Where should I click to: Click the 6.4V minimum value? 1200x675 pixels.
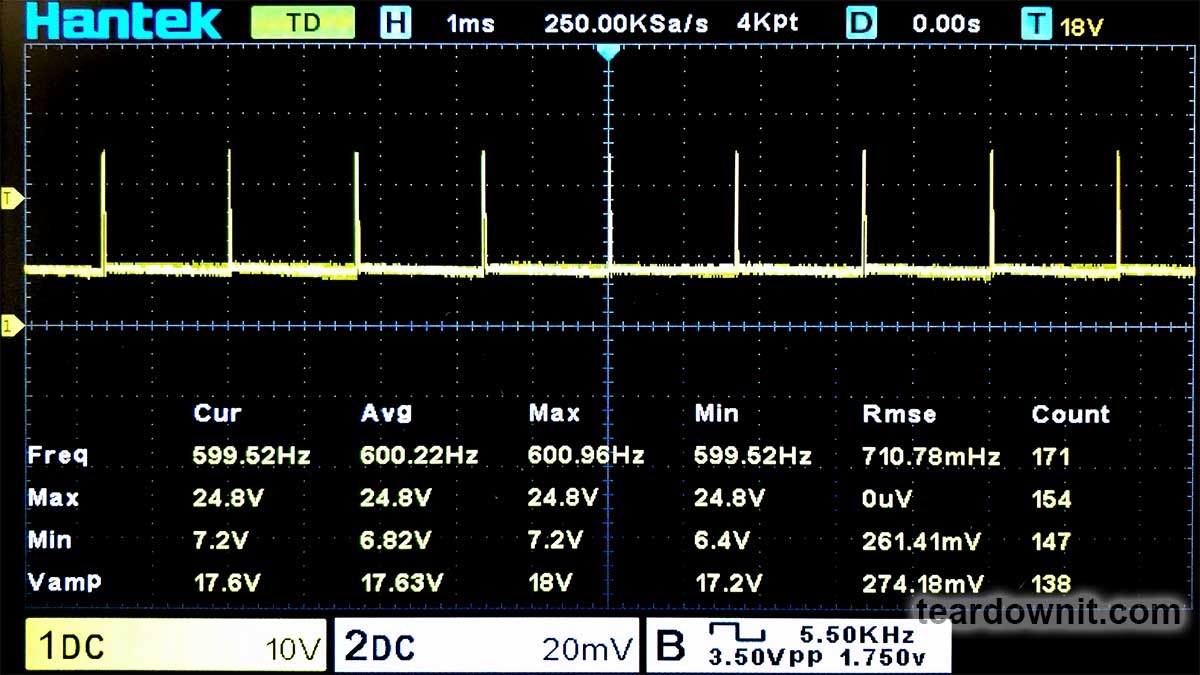[x=722, y=540]
